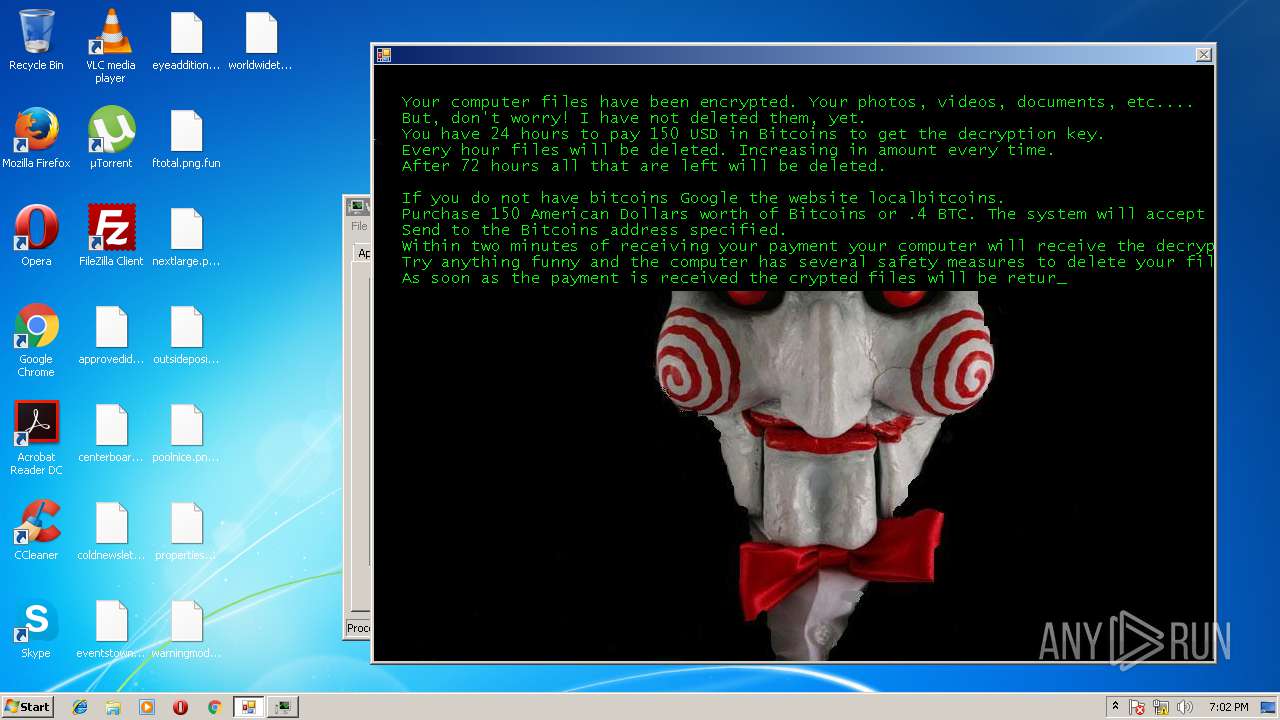This screenshot has height=720, width=1280.
Task: Launch Windows Media Player from taskbar
Action: tap(147, 707)
